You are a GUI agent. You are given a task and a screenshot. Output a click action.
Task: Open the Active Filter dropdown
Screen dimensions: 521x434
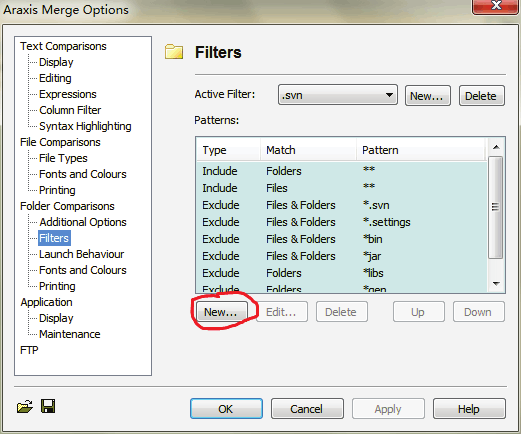coord(338,95)
